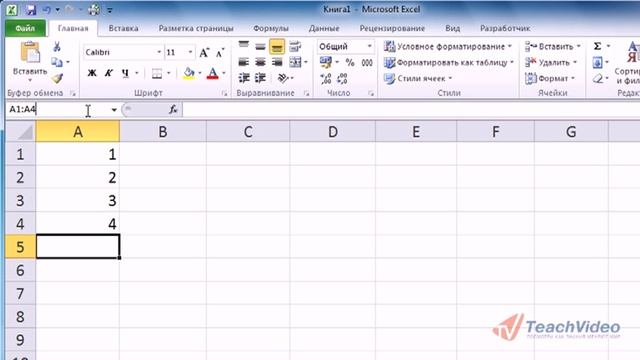Switch to Рецензирование tab
This screenshot has width=640, height=360.
392,28
